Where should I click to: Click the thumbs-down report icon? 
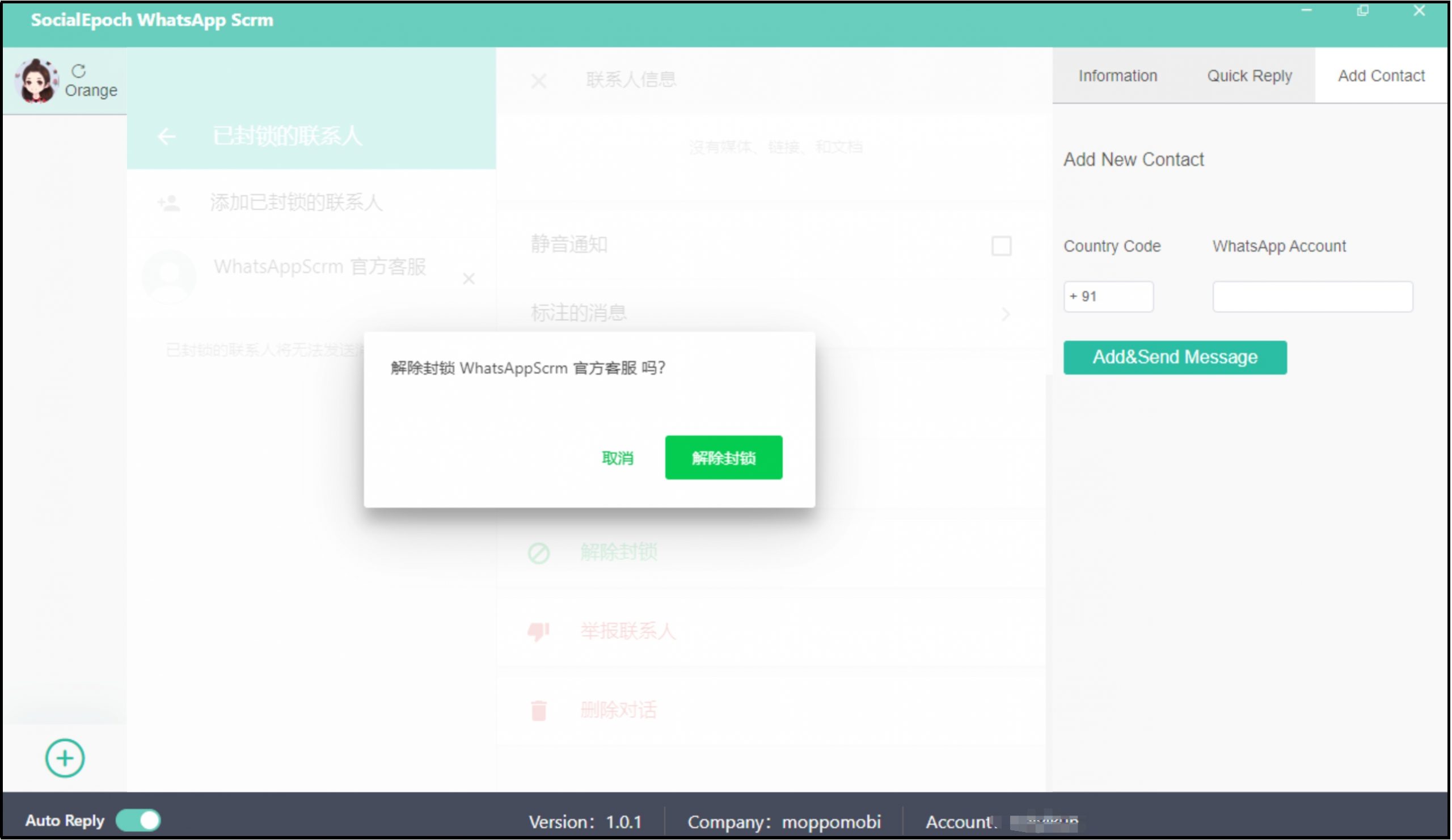pos(539,632)
